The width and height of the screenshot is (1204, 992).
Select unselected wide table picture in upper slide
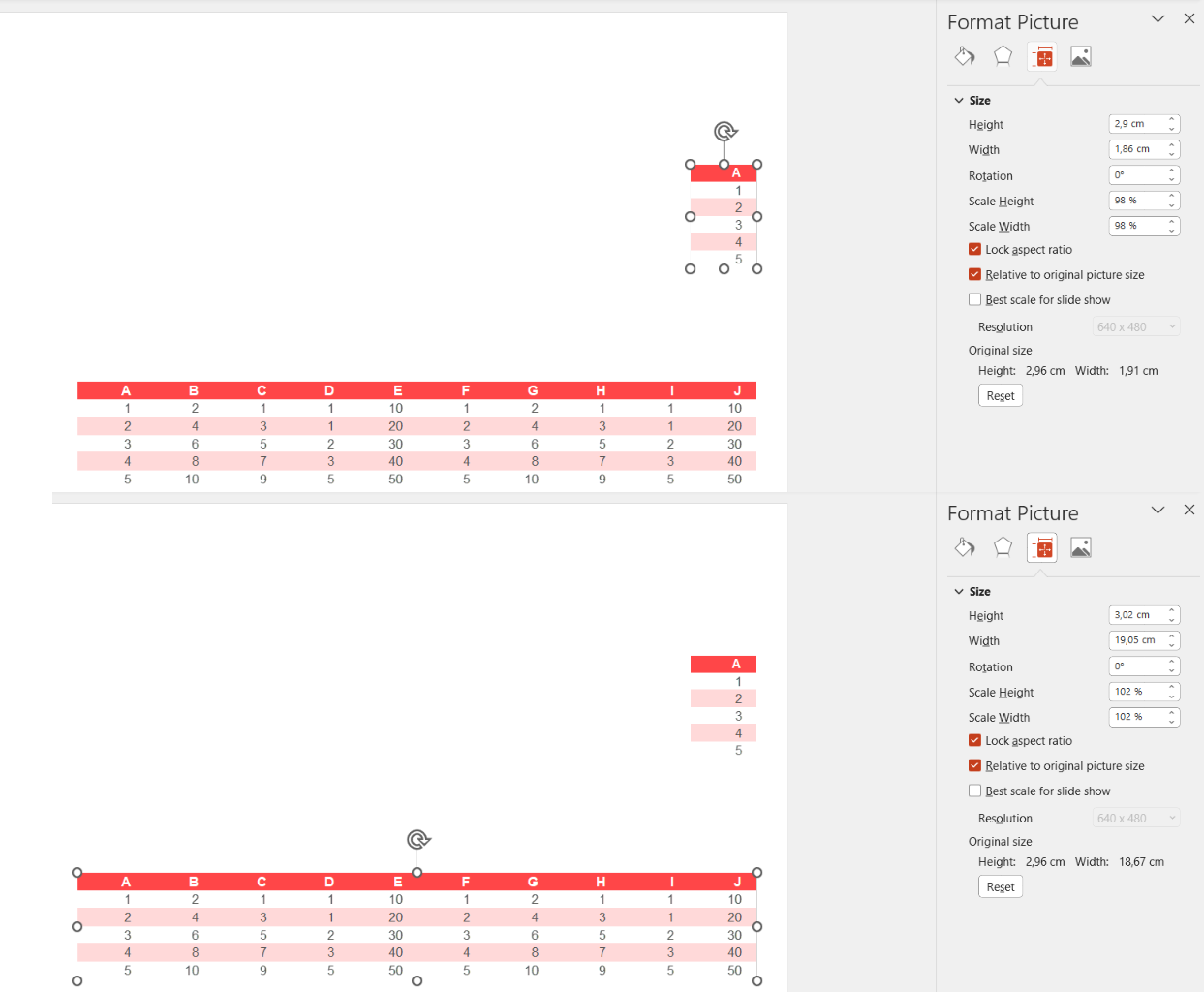tap(417, 435)
